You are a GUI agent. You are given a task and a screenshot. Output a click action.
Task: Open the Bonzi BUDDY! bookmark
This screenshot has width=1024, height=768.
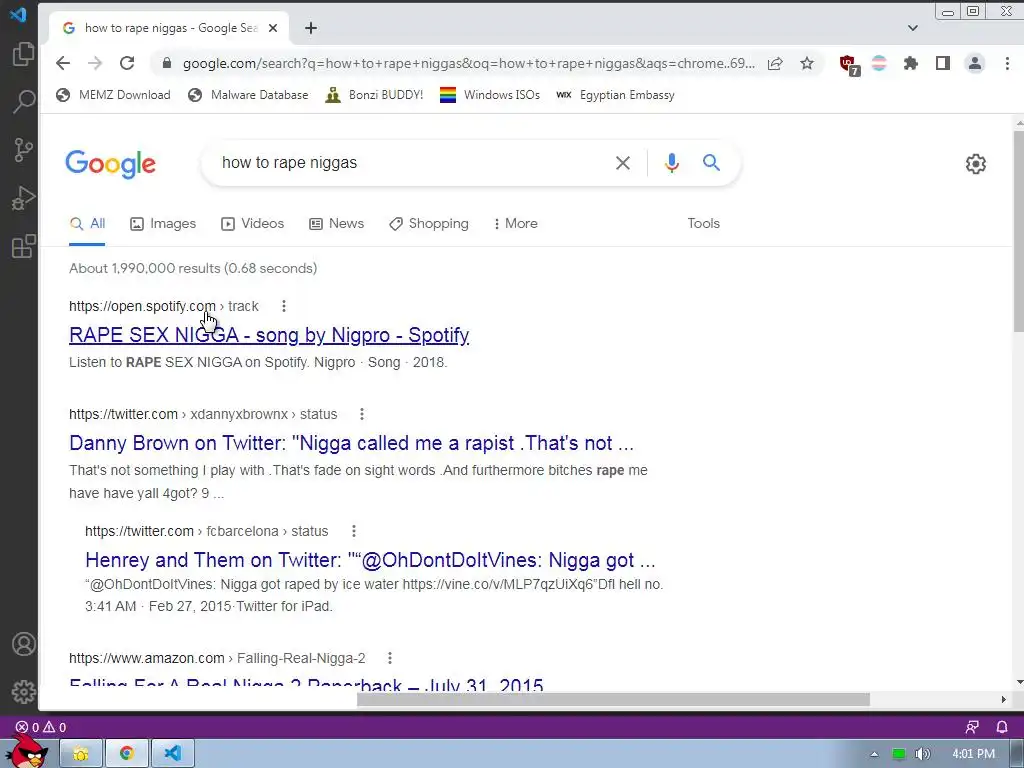pos(374,95)
